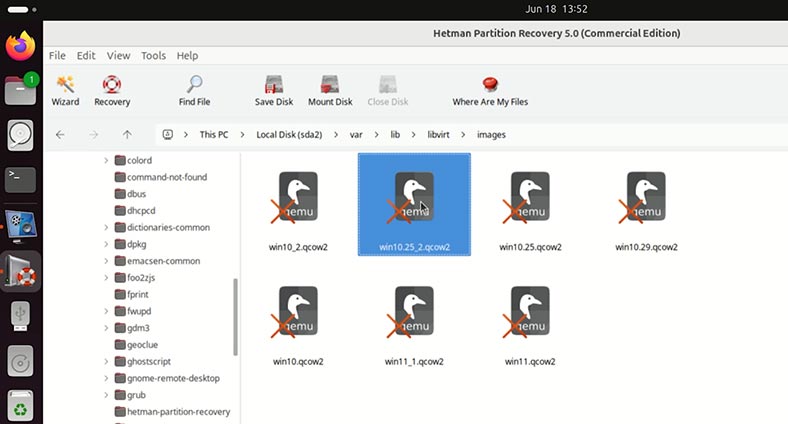Expand the colord folder

(106, 160)
